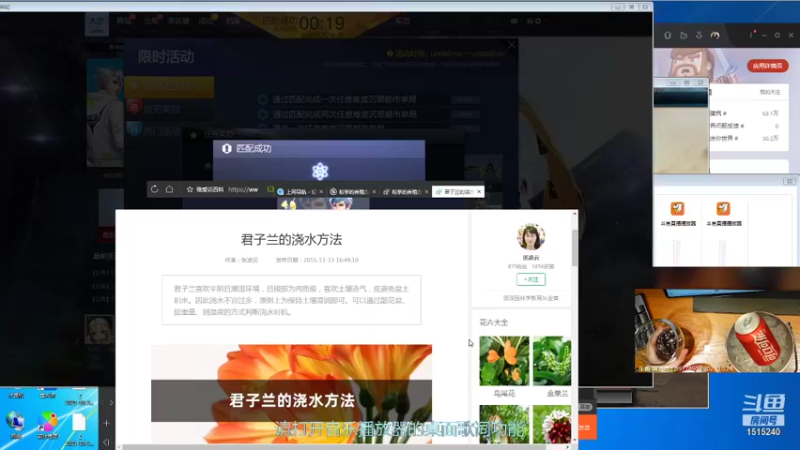Click the 大厅 lobby tab in game
Image resolution: width=800 pixels, height=450 pixels.
tap(96, 23)
